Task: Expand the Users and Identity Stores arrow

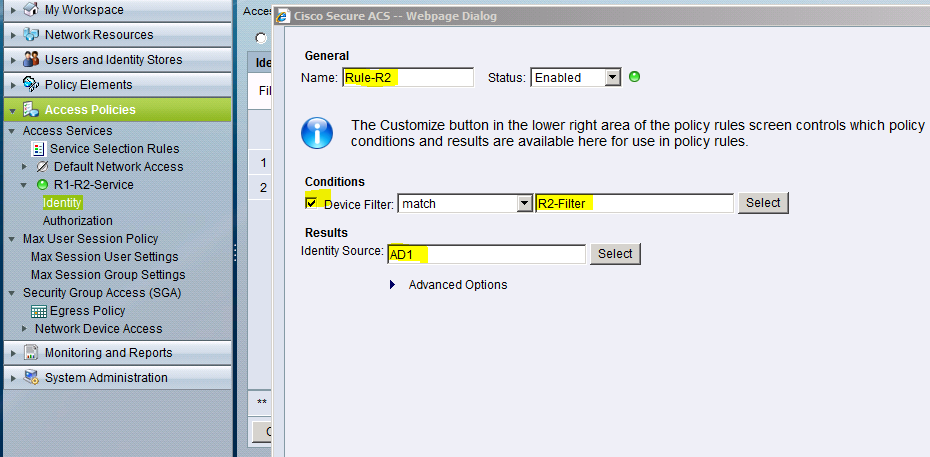Action: pyautogui.click(x=14, y=60)
